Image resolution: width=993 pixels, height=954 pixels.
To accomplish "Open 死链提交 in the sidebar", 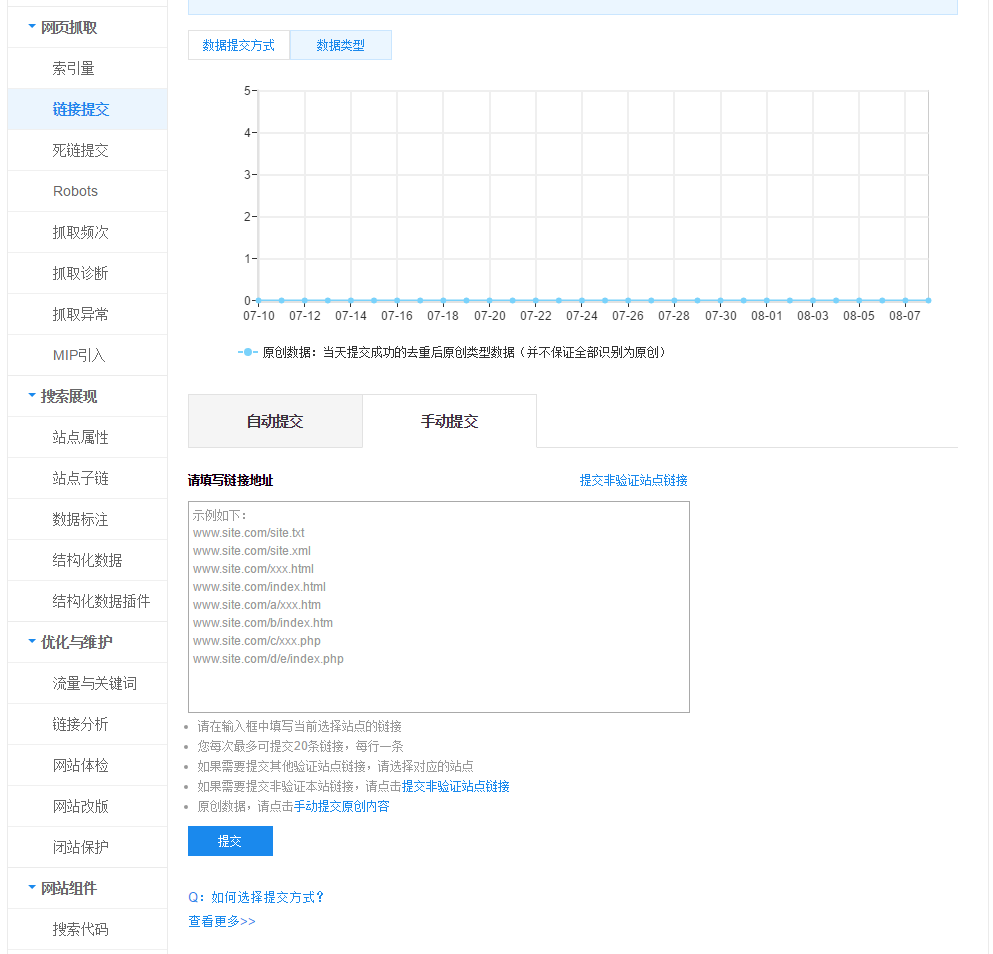I will click(80, 150).
